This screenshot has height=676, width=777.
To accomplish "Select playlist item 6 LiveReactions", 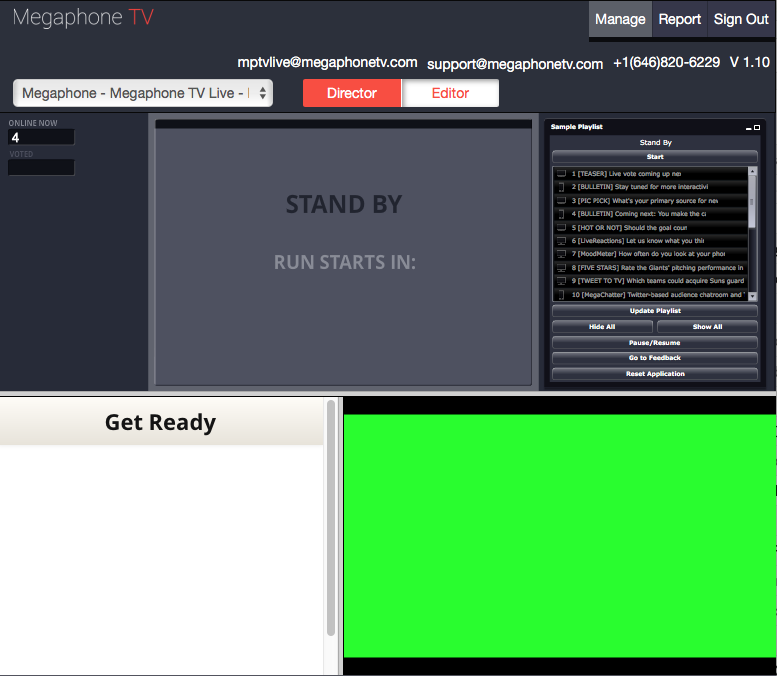I will click(x=650, y=241).
